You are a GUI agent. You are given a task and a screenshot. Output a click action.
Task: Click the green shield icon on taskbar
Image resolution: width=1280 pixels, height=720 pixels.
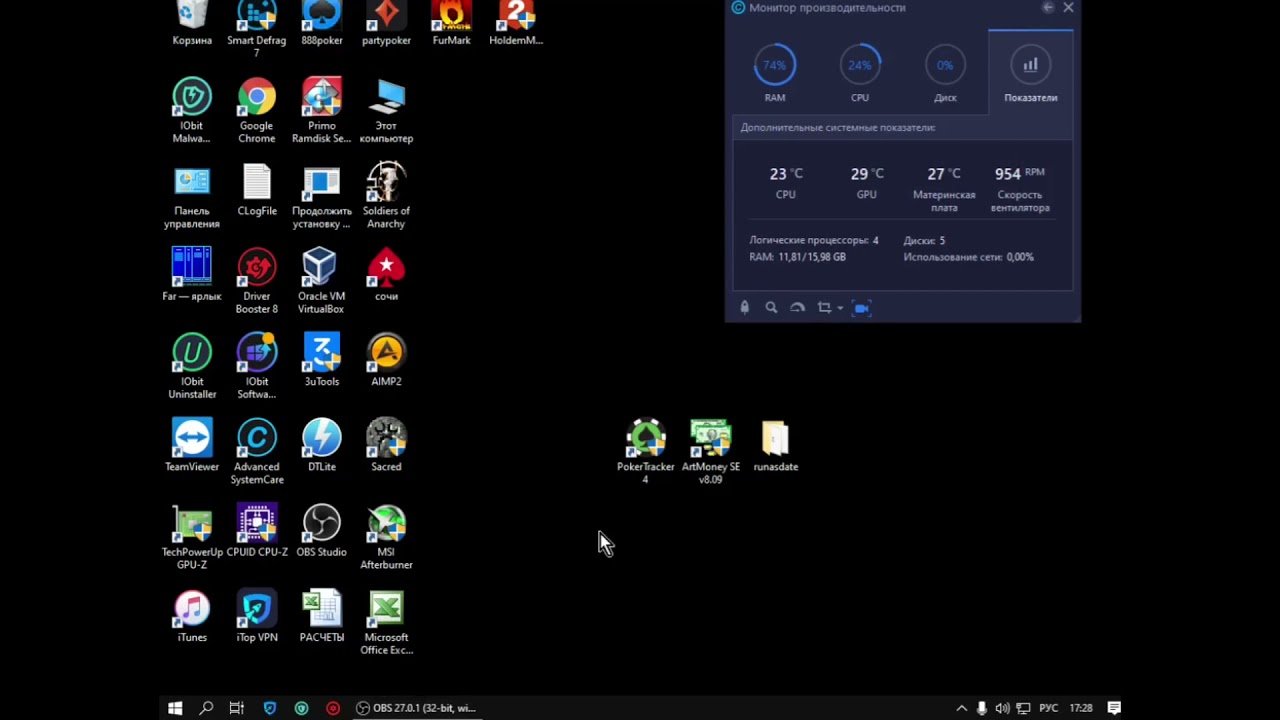(x=301, y=708)
